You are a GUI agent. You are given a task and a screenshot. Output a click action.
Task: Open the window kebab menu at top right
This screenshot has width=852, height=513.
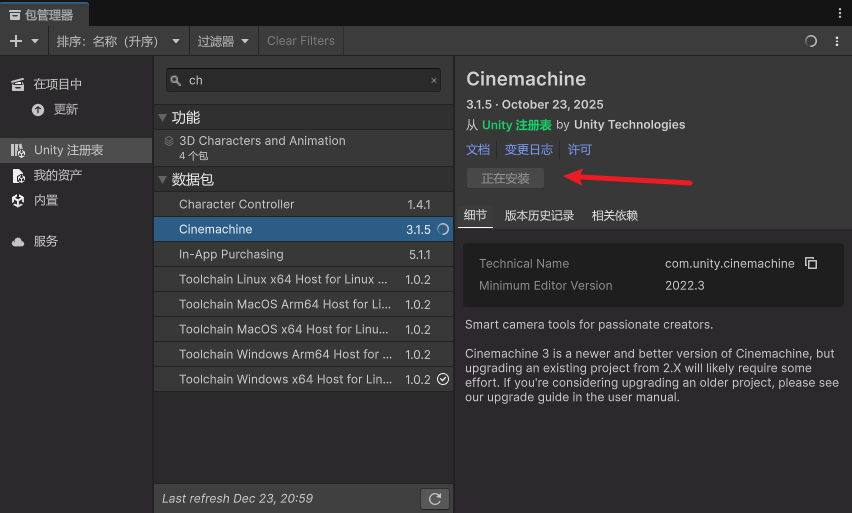pos(840,14)
